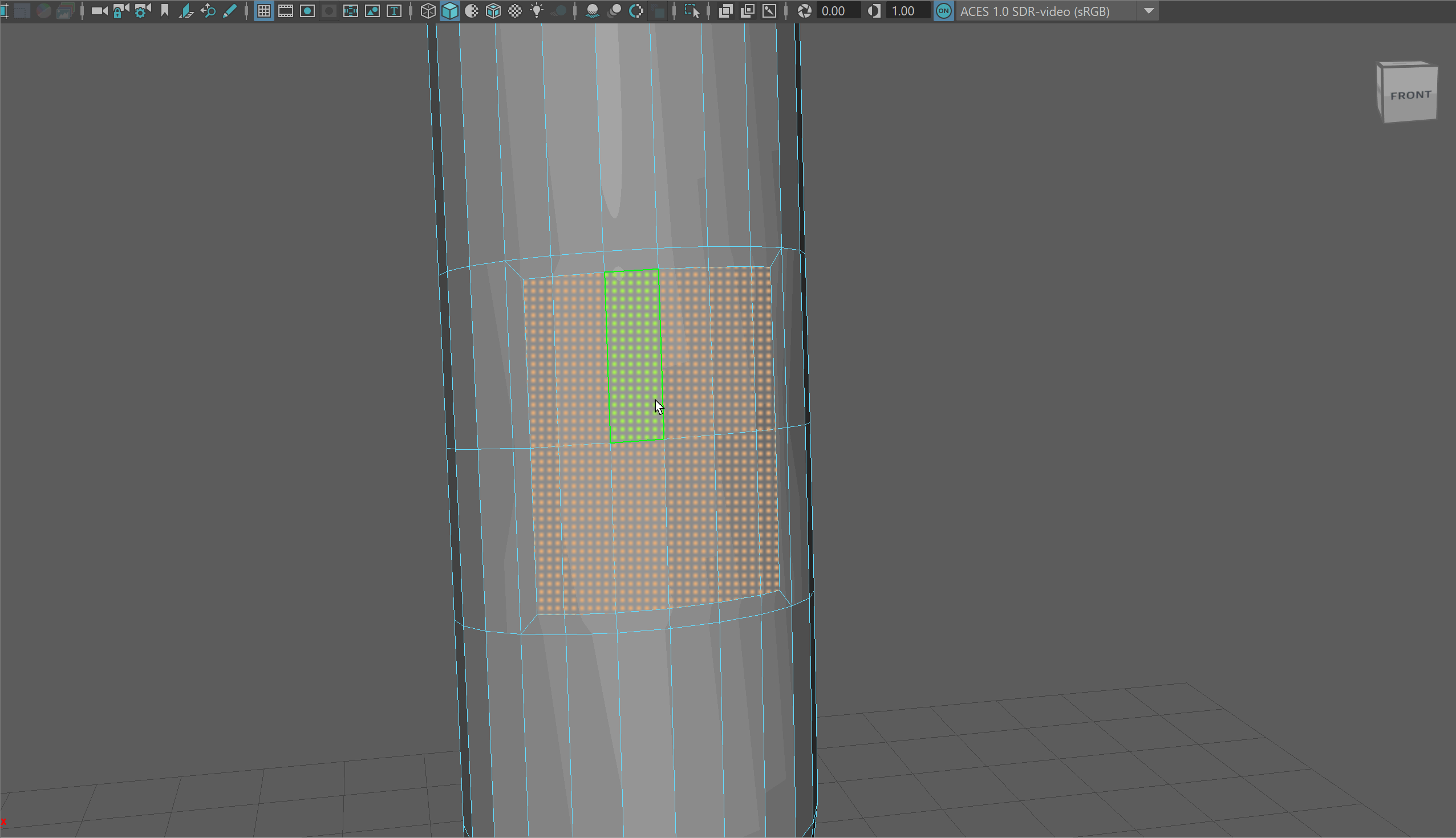Click the Film Gate icon
The height and width of the screenshot is (838, 1456).
(286, 11)
